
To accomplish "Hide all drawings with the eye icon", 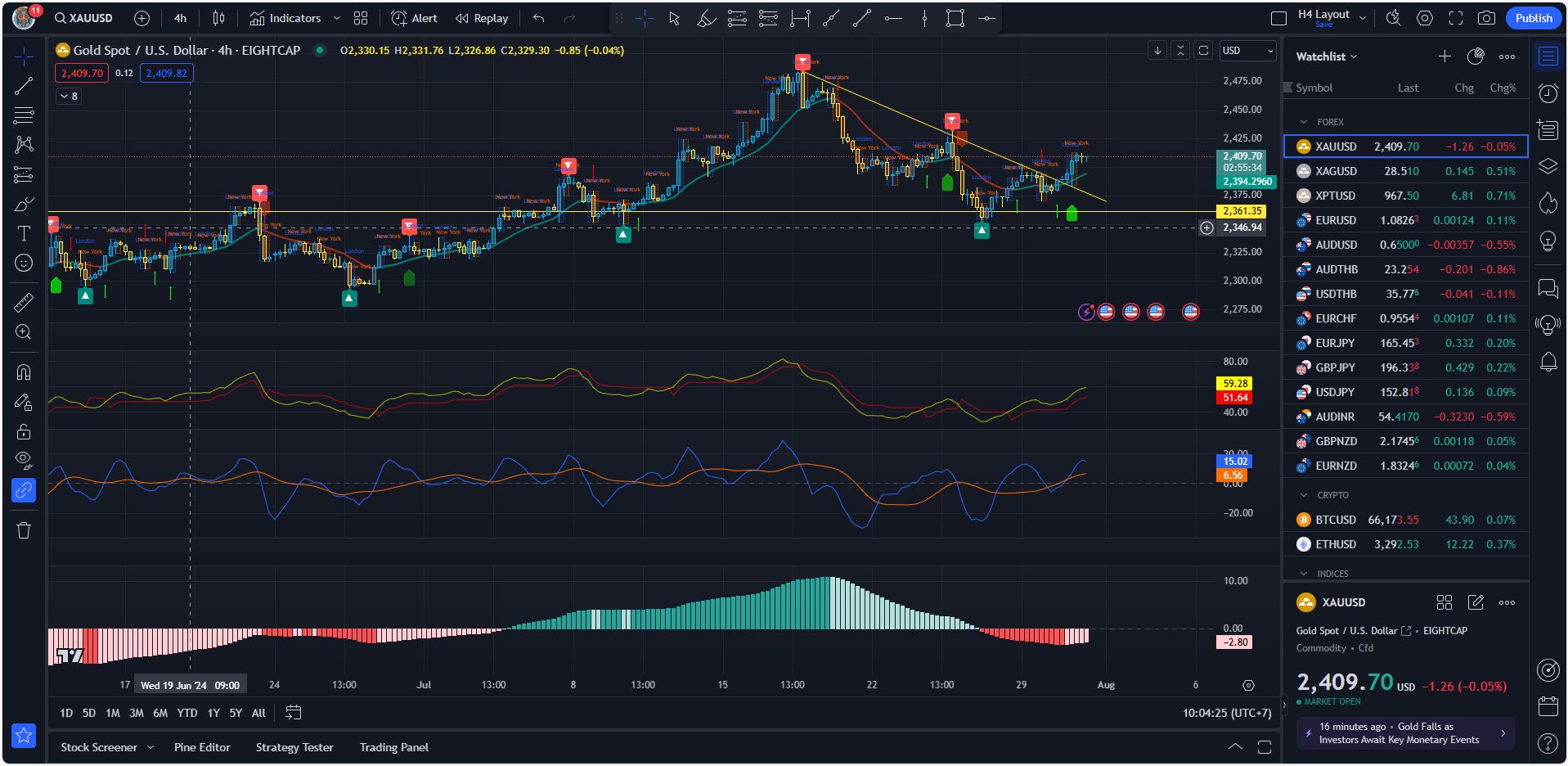I will pos(24,461).
